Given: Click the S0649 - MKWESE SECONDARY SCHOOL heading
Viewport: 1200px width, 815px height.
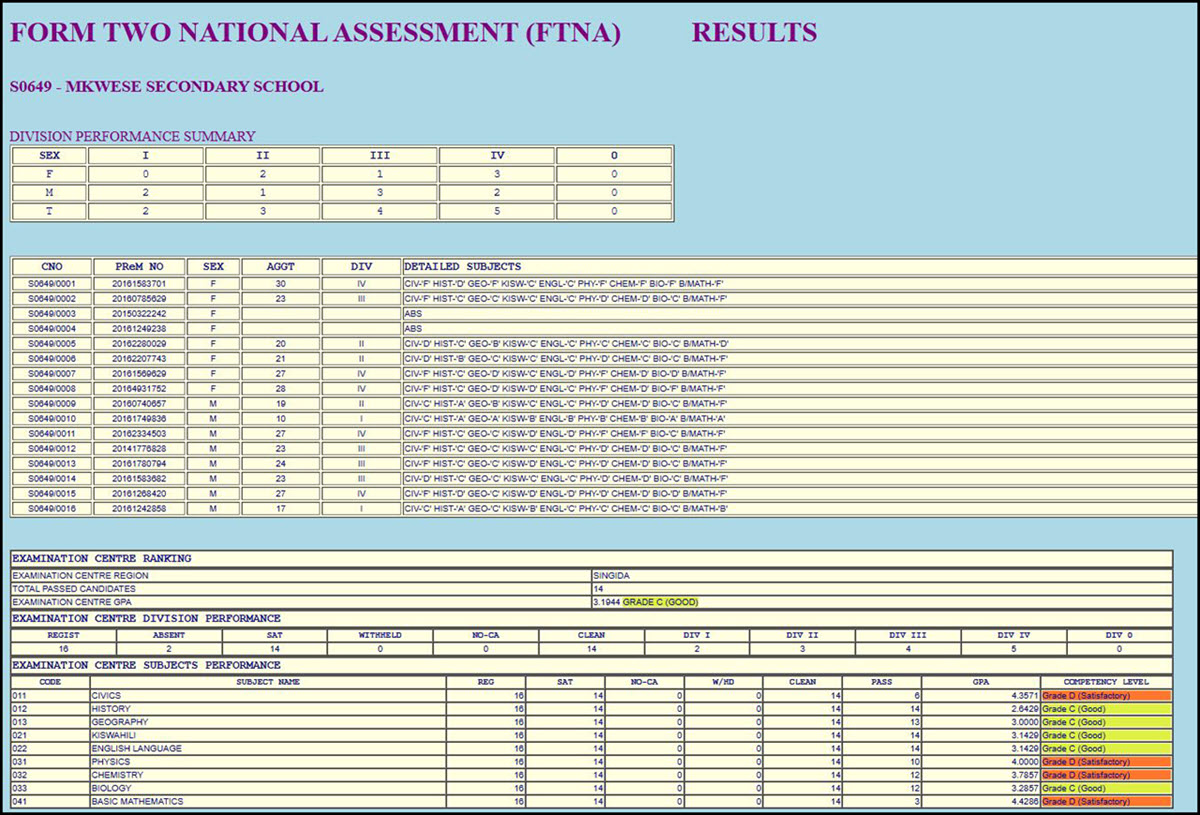Looking at the screenshot, I should pos(166,87).
